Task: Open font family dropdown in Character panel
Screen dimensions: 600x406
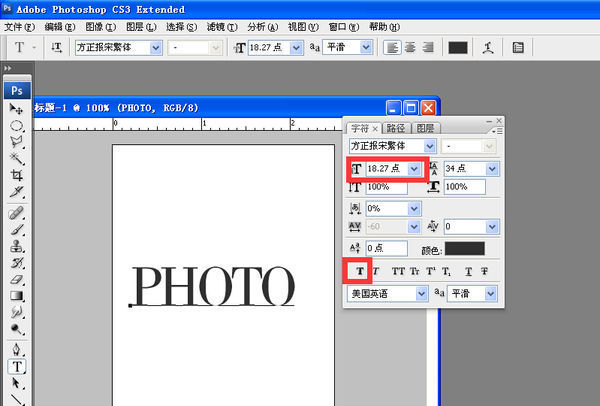Action: point(430,146)
